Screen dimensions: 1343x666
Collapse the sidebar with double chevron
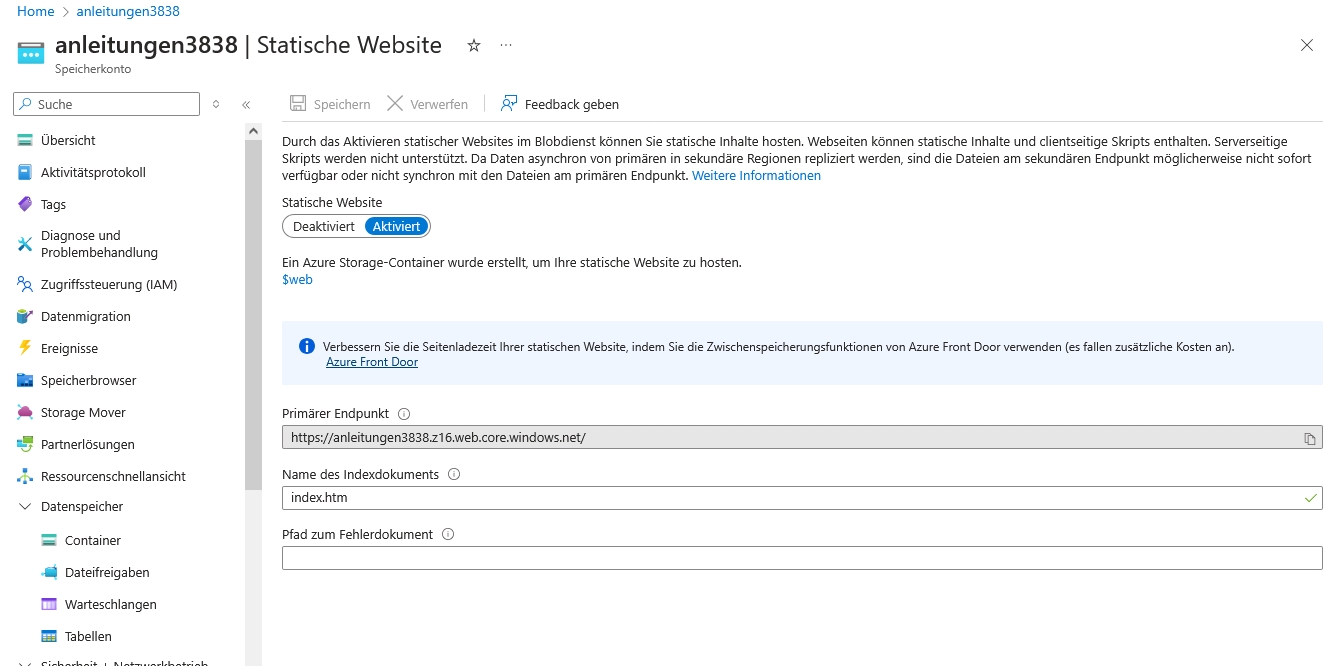246,105
